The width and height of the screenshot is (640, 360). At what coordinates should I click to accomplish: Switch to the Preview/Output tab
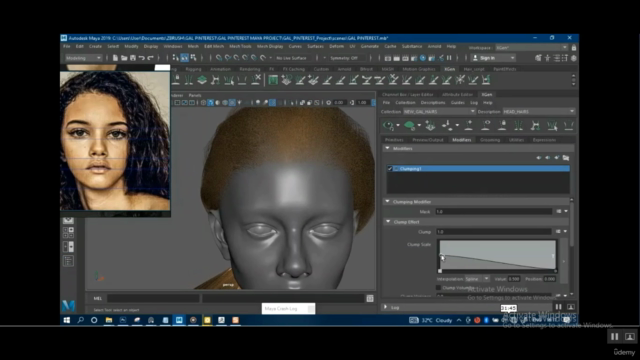(428, 140)
